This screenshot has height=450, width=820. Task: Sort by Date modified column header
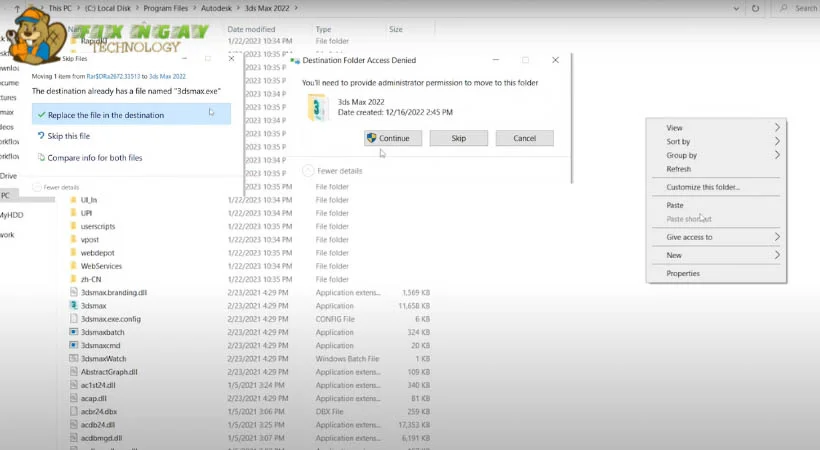pyautogui.click(x=251, y=29)
